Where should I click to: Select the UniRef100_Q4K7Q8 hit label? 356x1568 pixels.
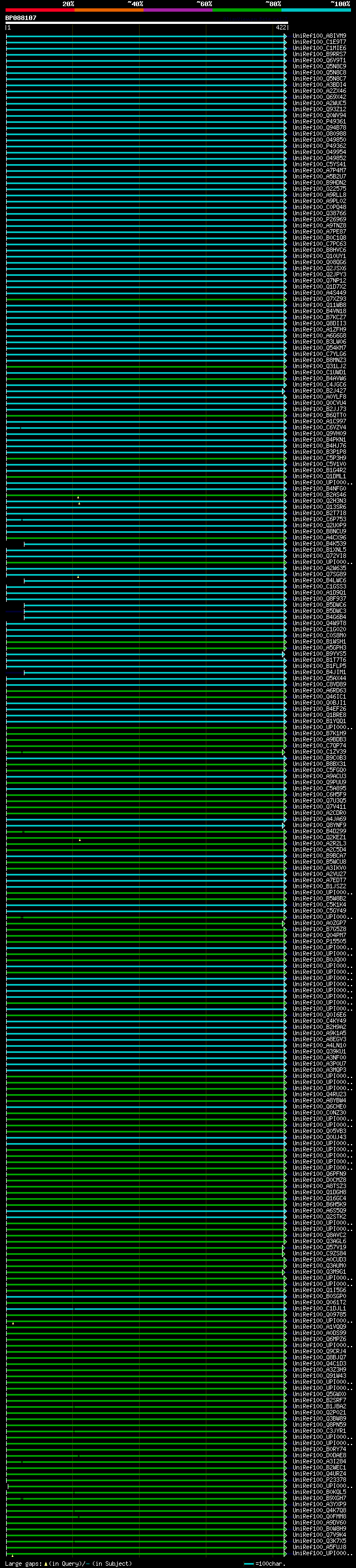(319, 1511)
